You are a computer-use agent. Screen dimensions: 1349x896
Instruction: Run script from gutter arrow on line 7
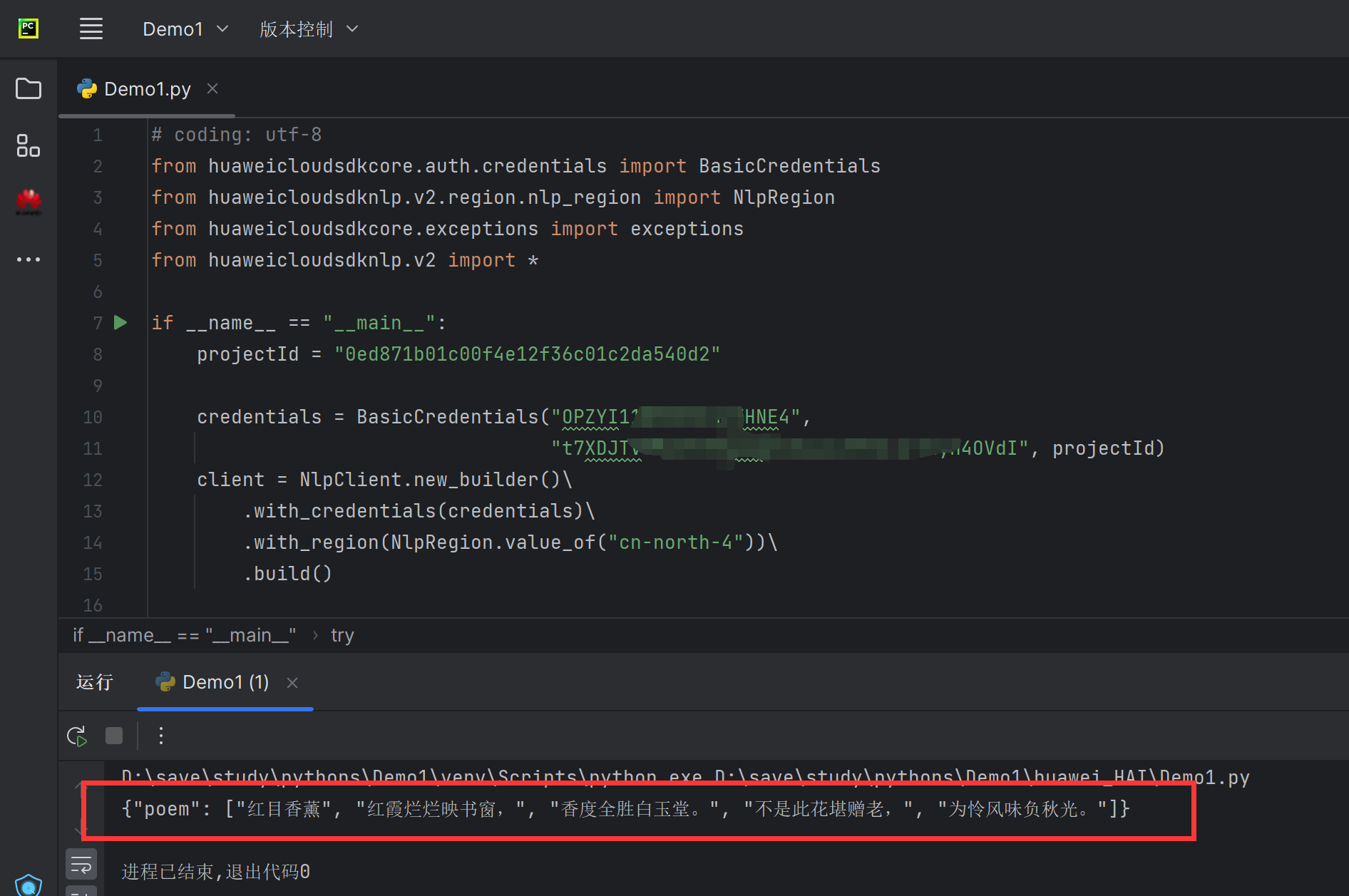(x=120, y=323)
